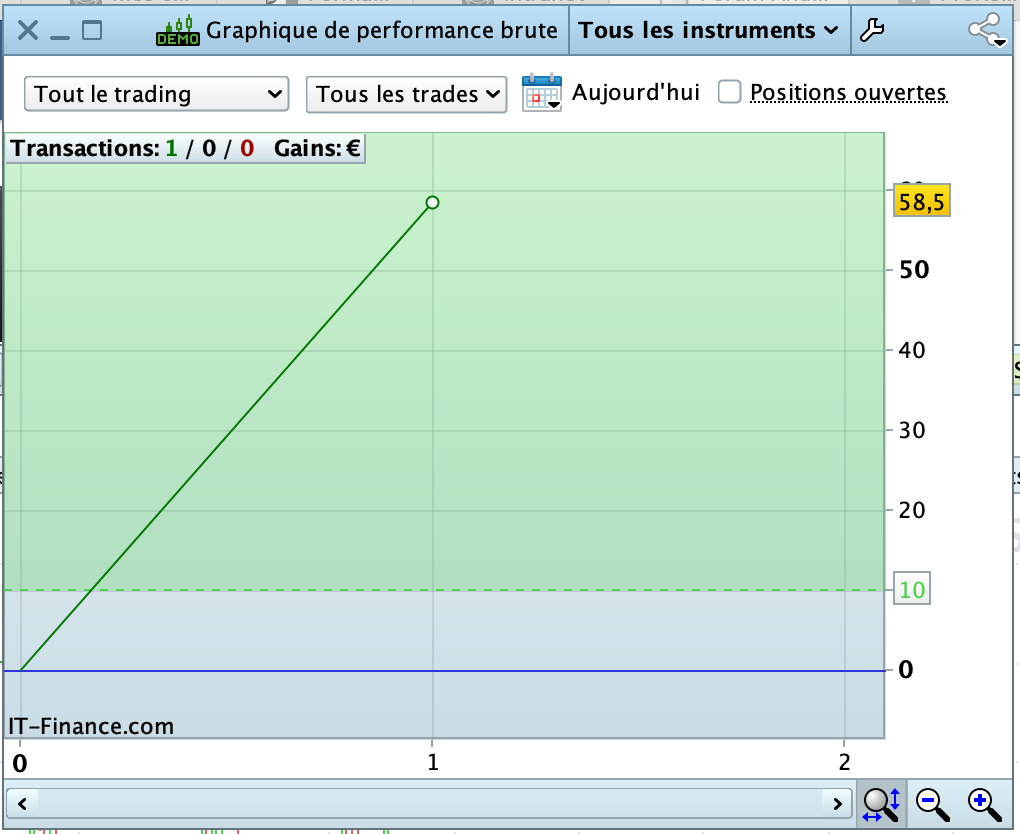This screenshot has height=834, width=1020.
Task: Click the Transactions summary label
Action: tap(133, 148)
